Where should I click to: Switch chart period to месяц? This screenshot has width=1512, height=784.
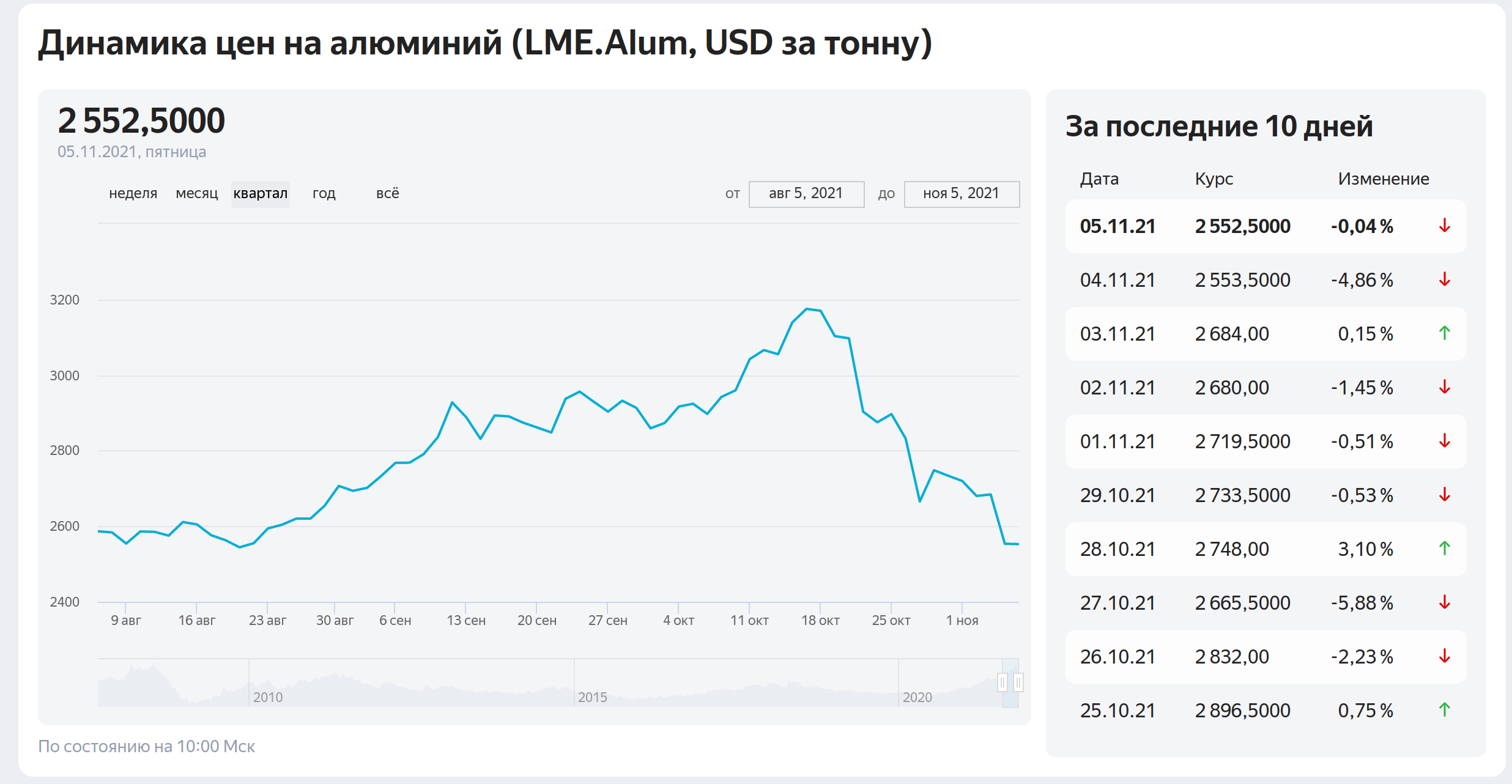point(197,194)
